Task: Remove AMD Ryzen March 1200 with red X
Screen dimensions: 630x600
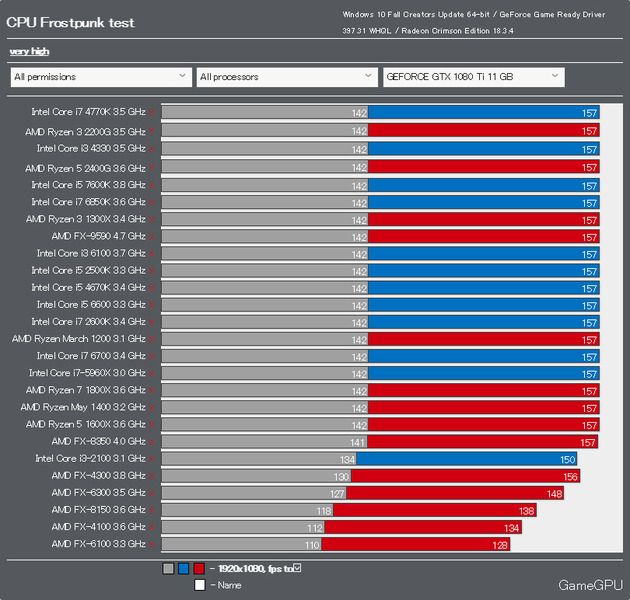Action: (151, 340)
